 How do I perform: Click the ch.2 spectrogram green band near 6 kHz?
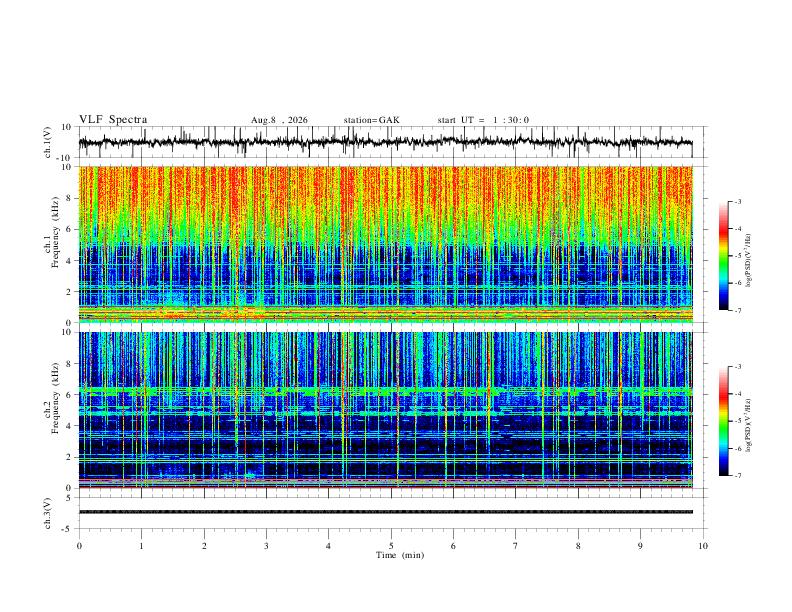click(385, 391)
